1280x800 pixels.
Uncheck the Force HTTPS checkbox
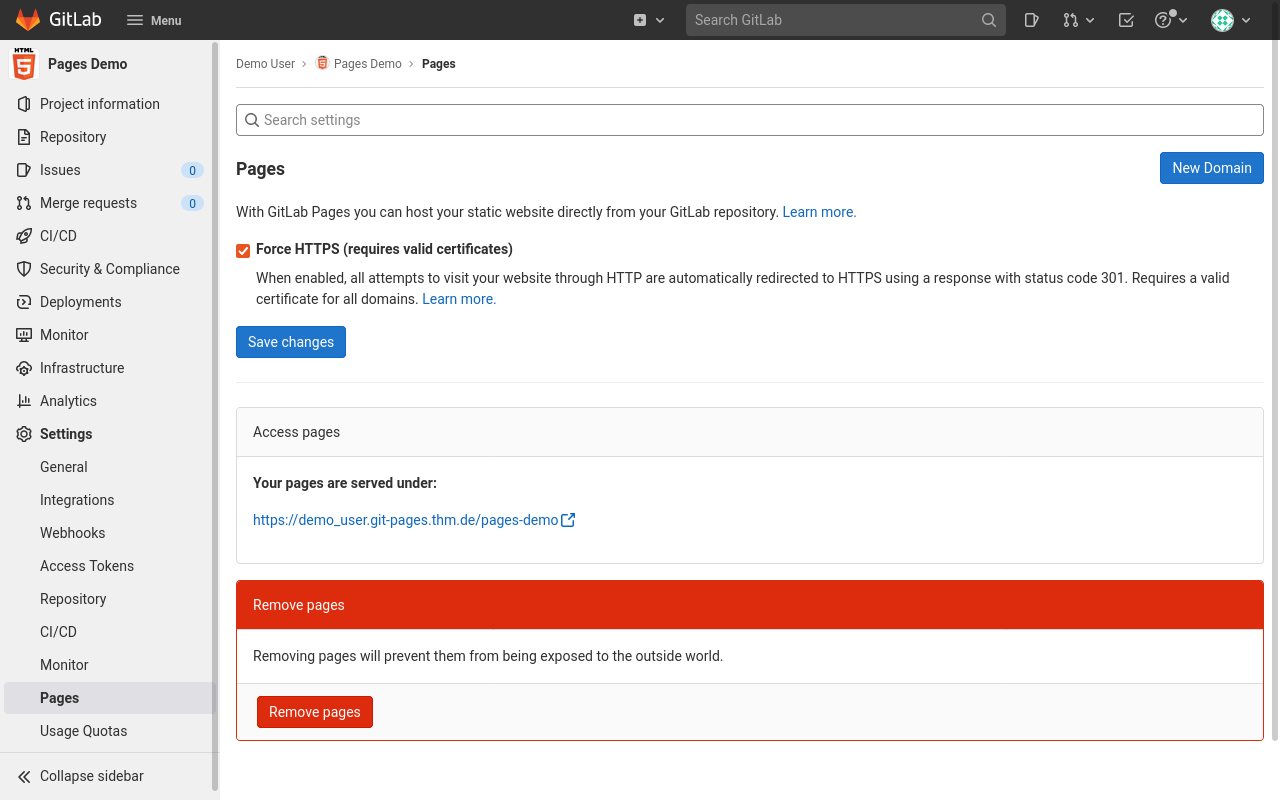[243, 250]
